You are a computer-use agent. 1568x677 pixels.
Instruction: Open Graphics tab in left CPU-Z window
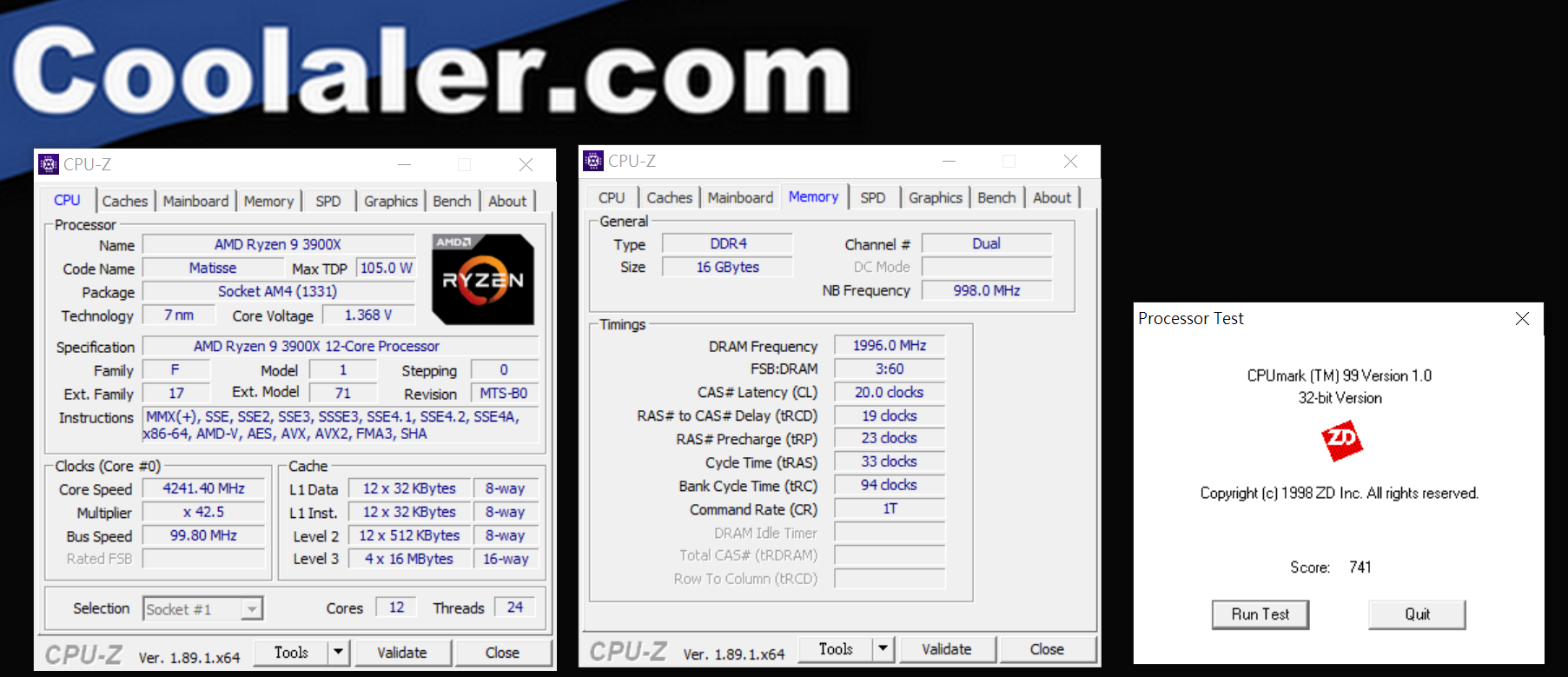391,201
